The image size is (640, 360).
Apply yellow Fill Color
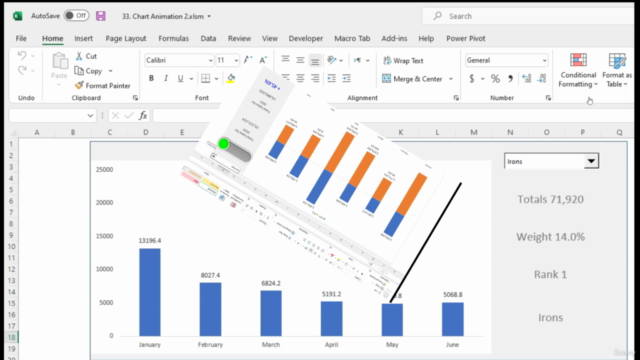click(x=231, y=78)
